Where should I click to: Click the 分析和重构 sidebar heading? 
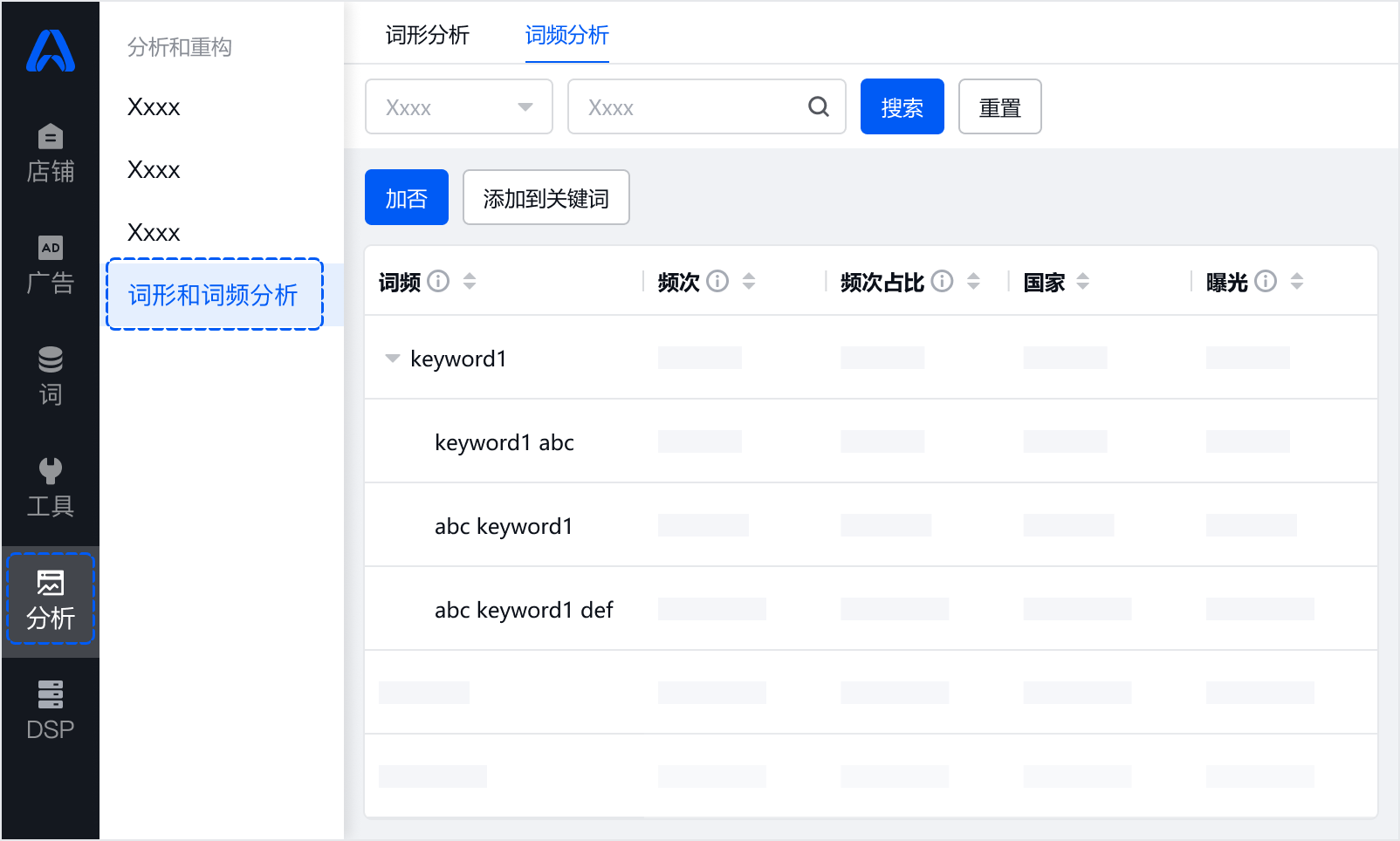click(180, 47)
